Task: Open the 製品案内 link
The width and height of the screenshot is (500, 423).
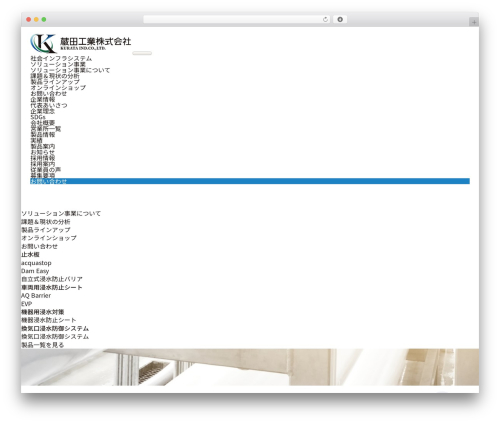Action: coord(43,146)
